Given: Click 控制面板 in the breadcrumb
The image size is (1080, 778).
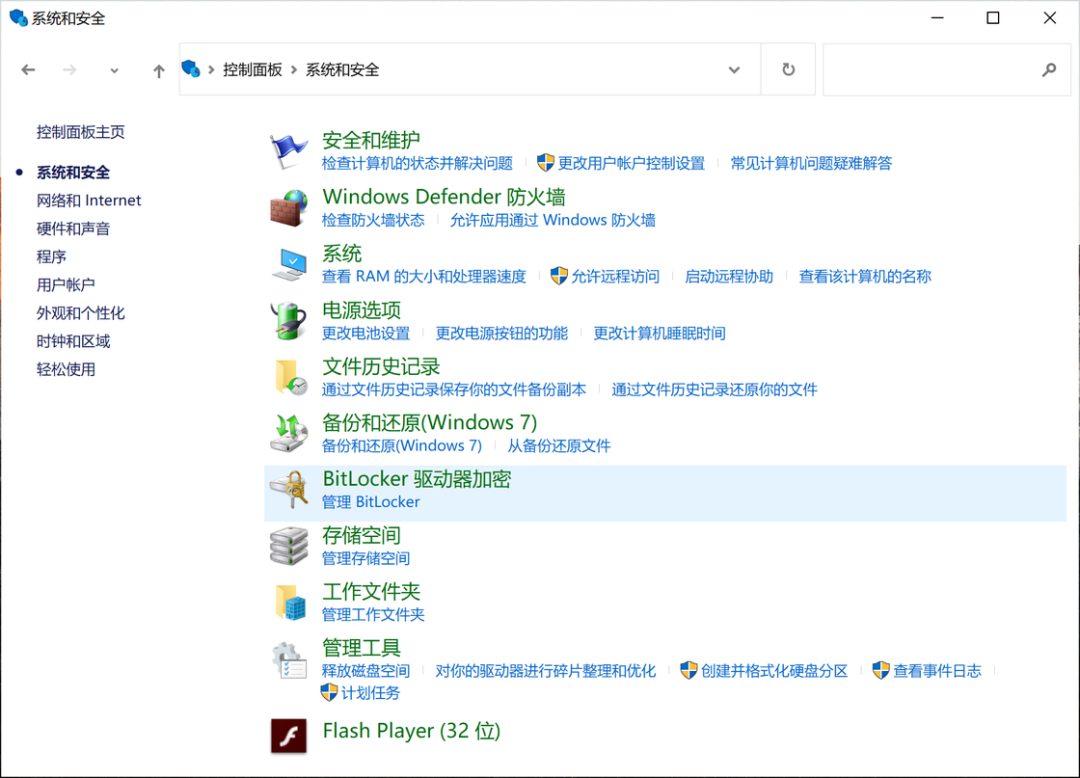Looking at the screenshot, I should click(253, 70).
